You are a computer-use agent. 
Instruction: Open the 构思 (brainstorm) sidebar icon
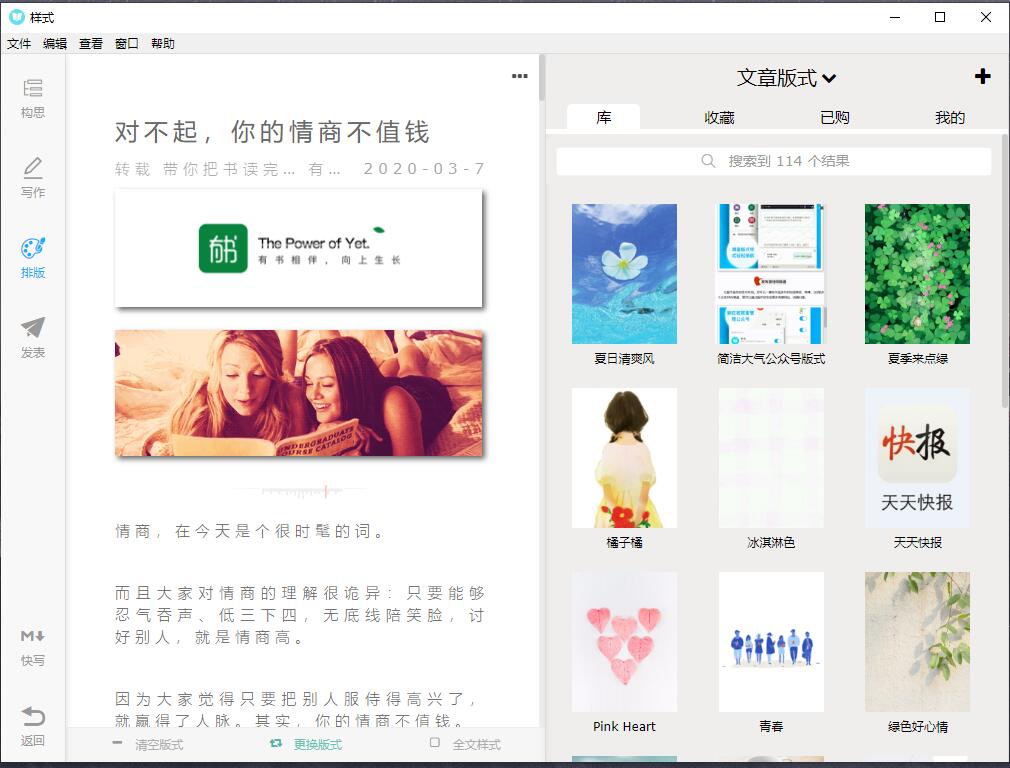pyautogui.click(x=33, y=89)
